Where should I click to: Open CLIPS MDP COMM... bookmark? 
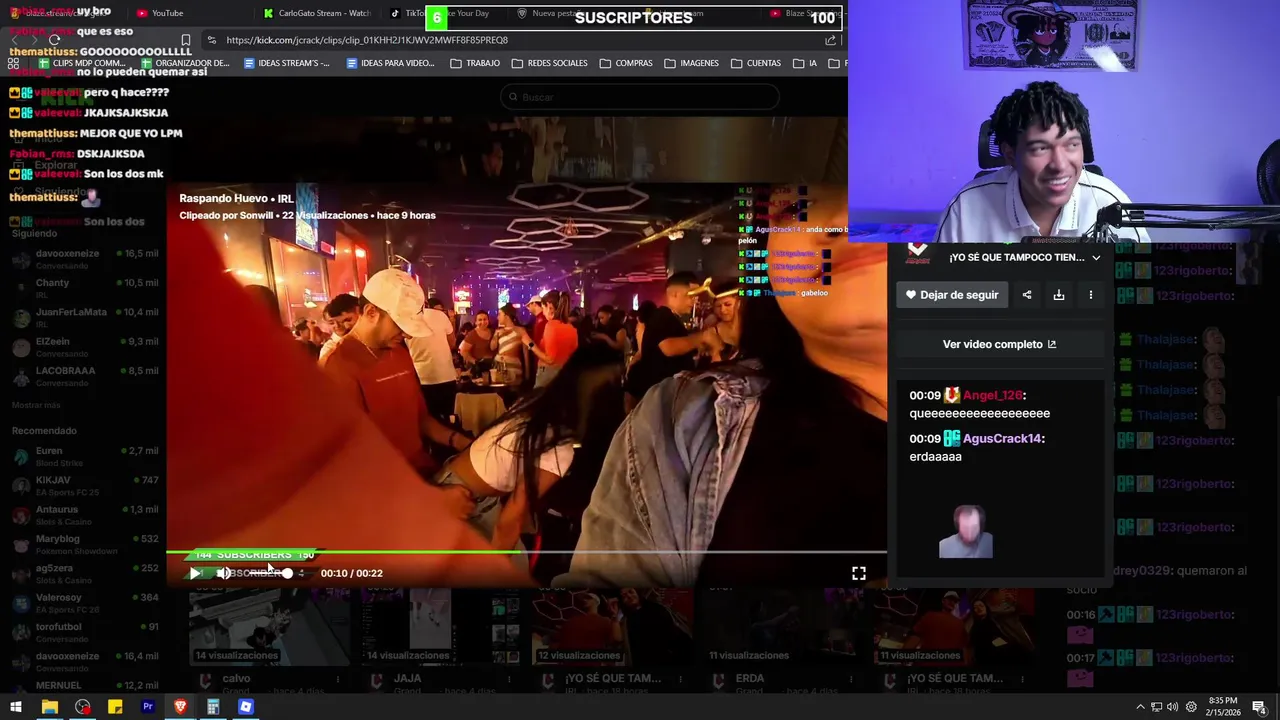(82, 63)
